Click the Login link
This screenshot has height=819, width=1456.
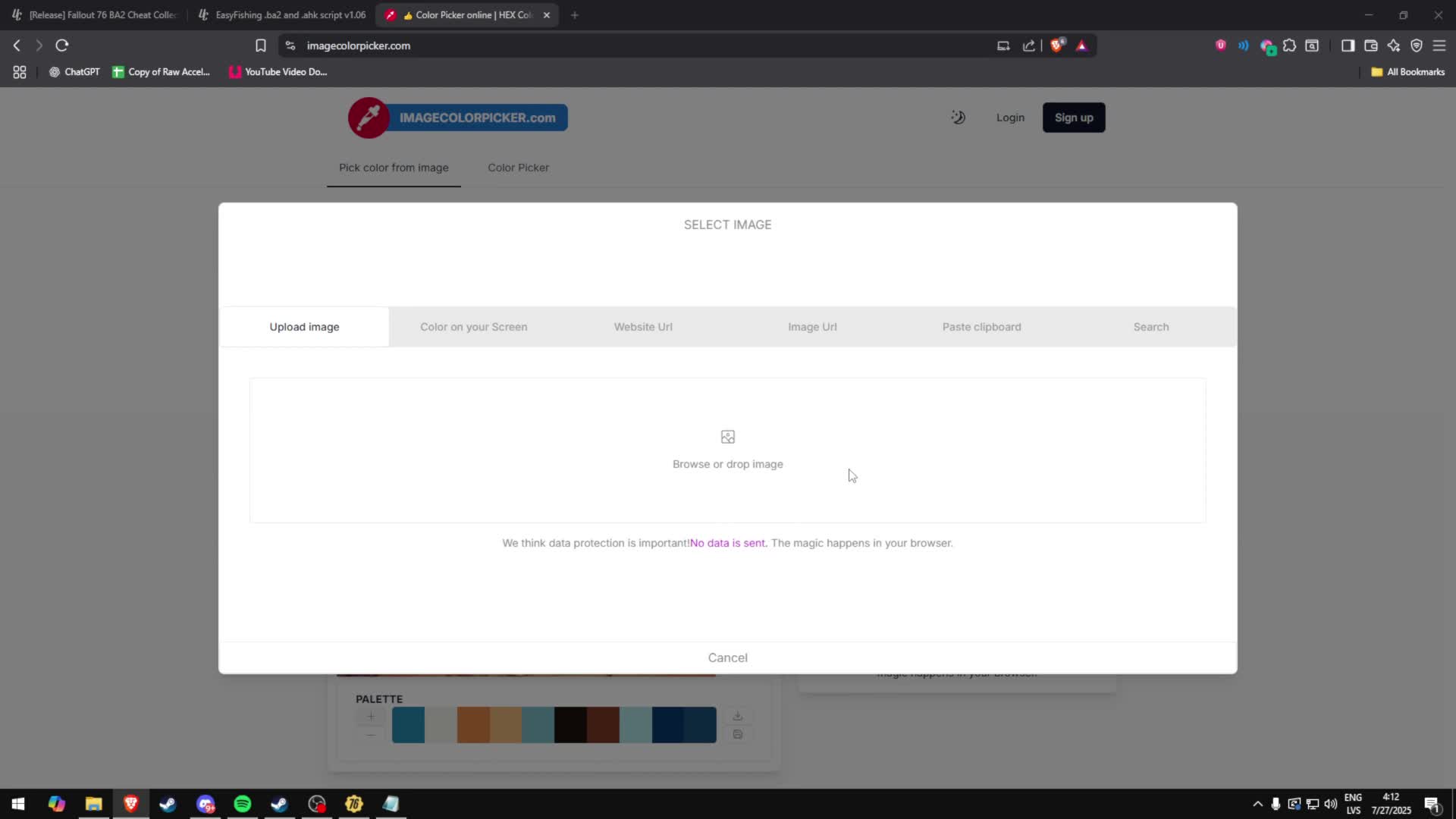click(1010, 118)
